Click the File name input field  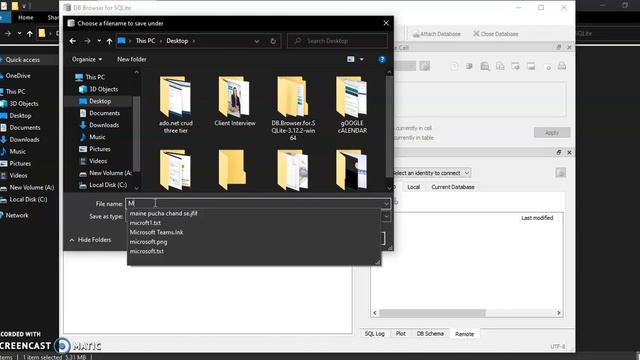pyautogui.click(x=254, y=203)
